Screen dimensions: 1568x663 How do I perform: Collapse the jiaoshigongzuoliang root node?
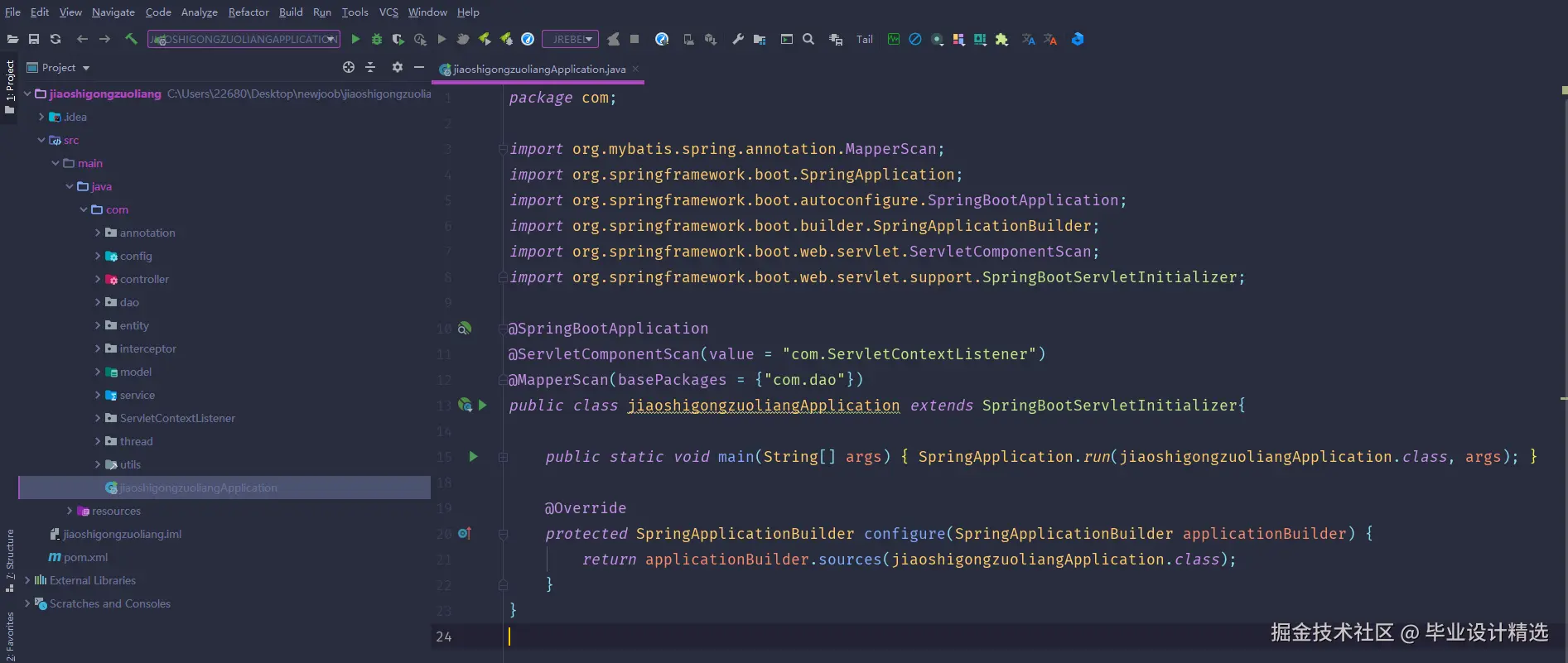[27, 94]
